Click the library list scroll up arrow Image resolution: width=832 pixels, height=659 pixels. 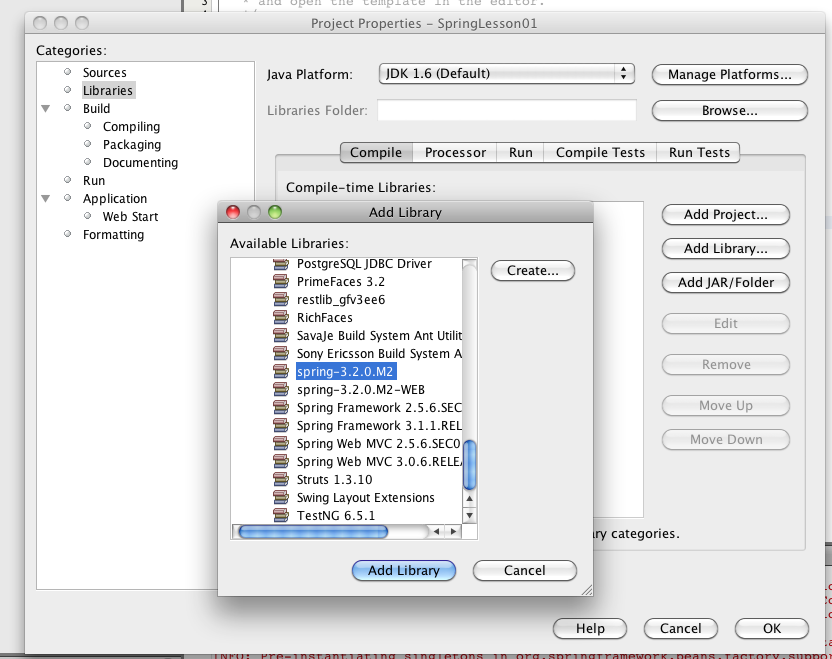pyautogui.click(x=469, y=499)
